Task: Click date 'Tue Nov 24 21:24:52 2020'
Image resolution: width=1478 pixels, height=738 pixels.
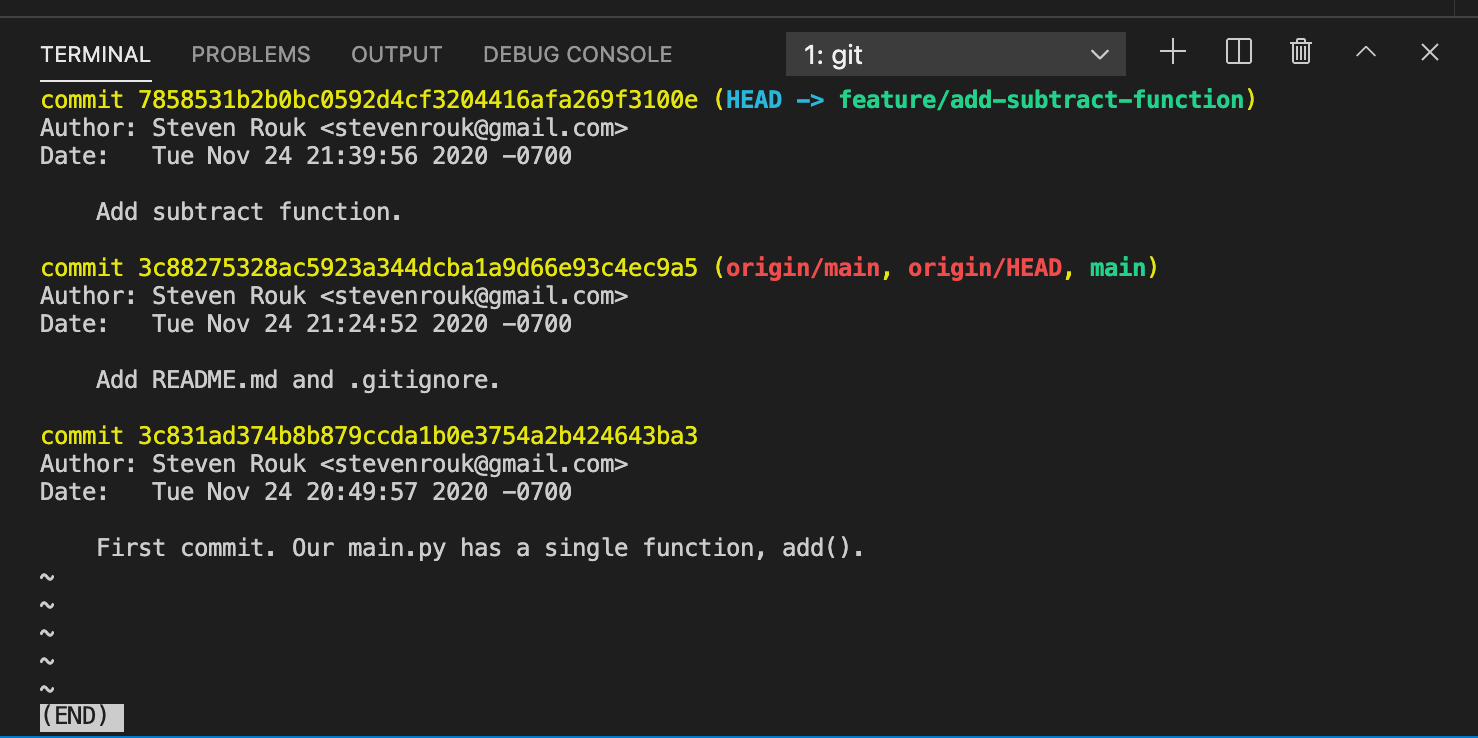Action: 320,324
